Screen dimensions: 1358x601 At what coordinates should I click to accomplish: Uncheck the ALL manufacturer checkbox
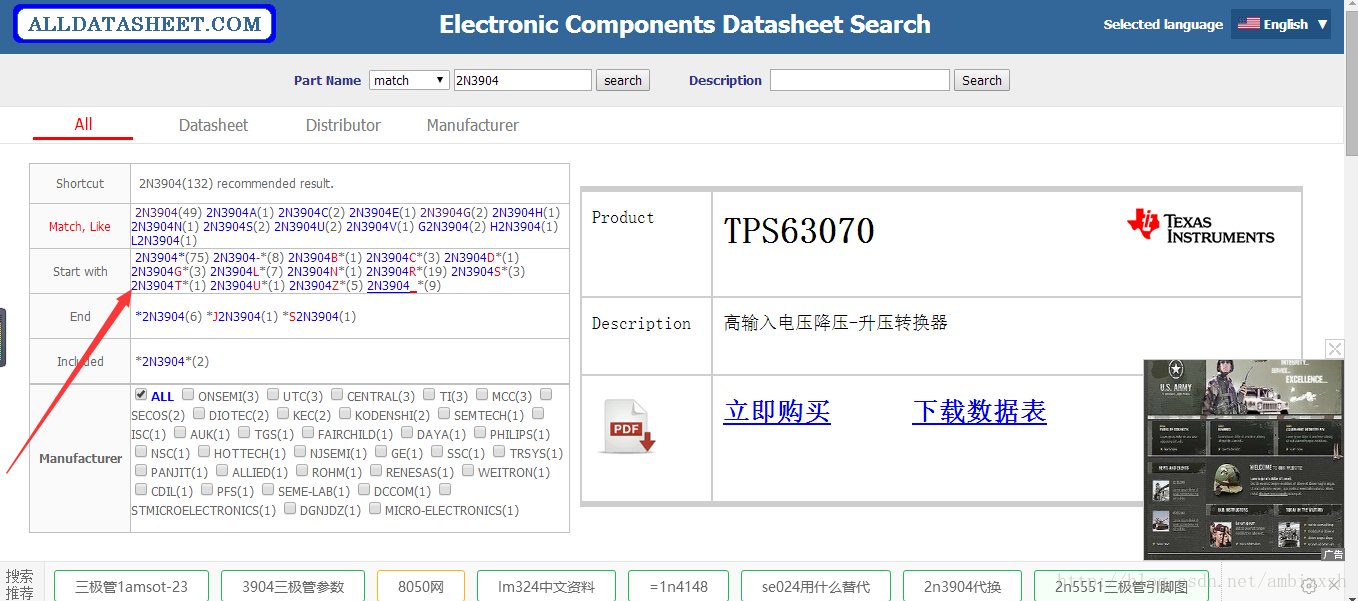click(x=141, y=395)
